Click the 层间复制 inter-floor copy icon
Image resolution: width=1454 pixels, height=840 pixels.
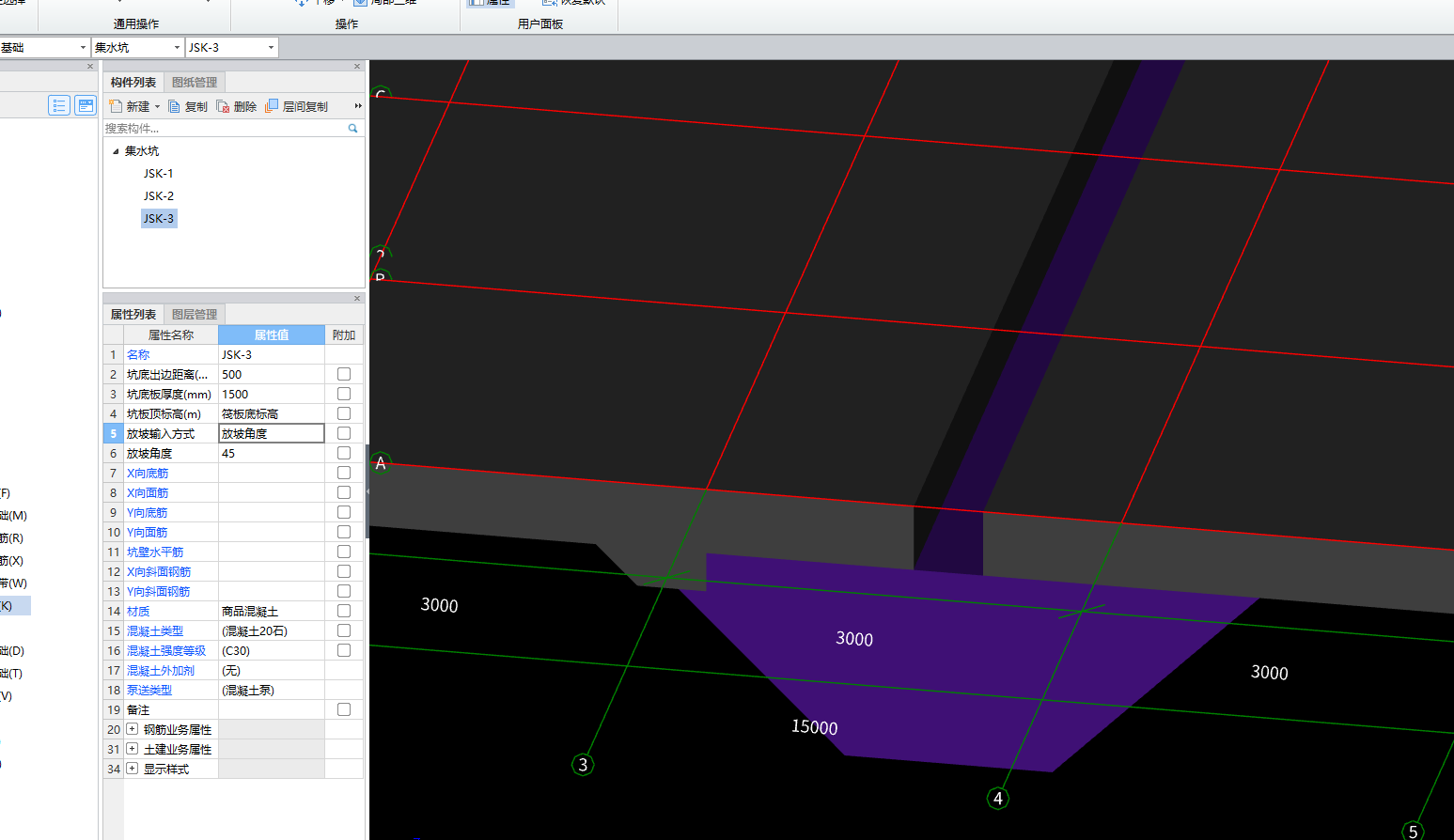tap(272, 106)
